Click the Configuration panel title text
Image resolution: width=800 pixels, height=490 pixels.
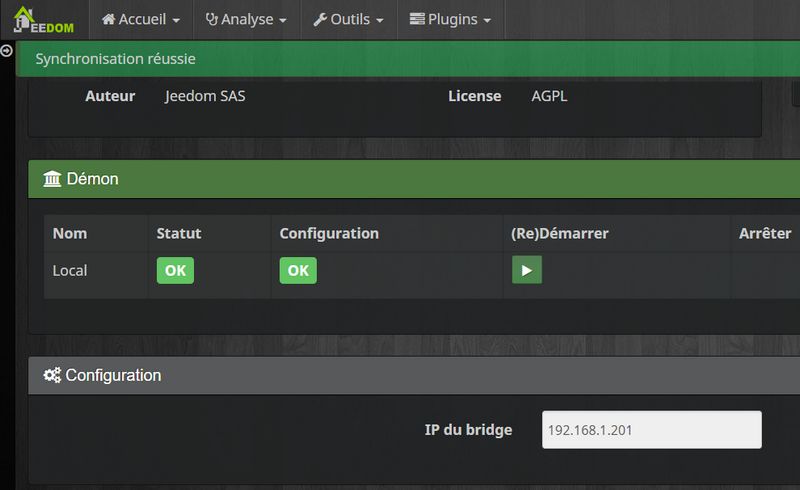tap(113, 376)
